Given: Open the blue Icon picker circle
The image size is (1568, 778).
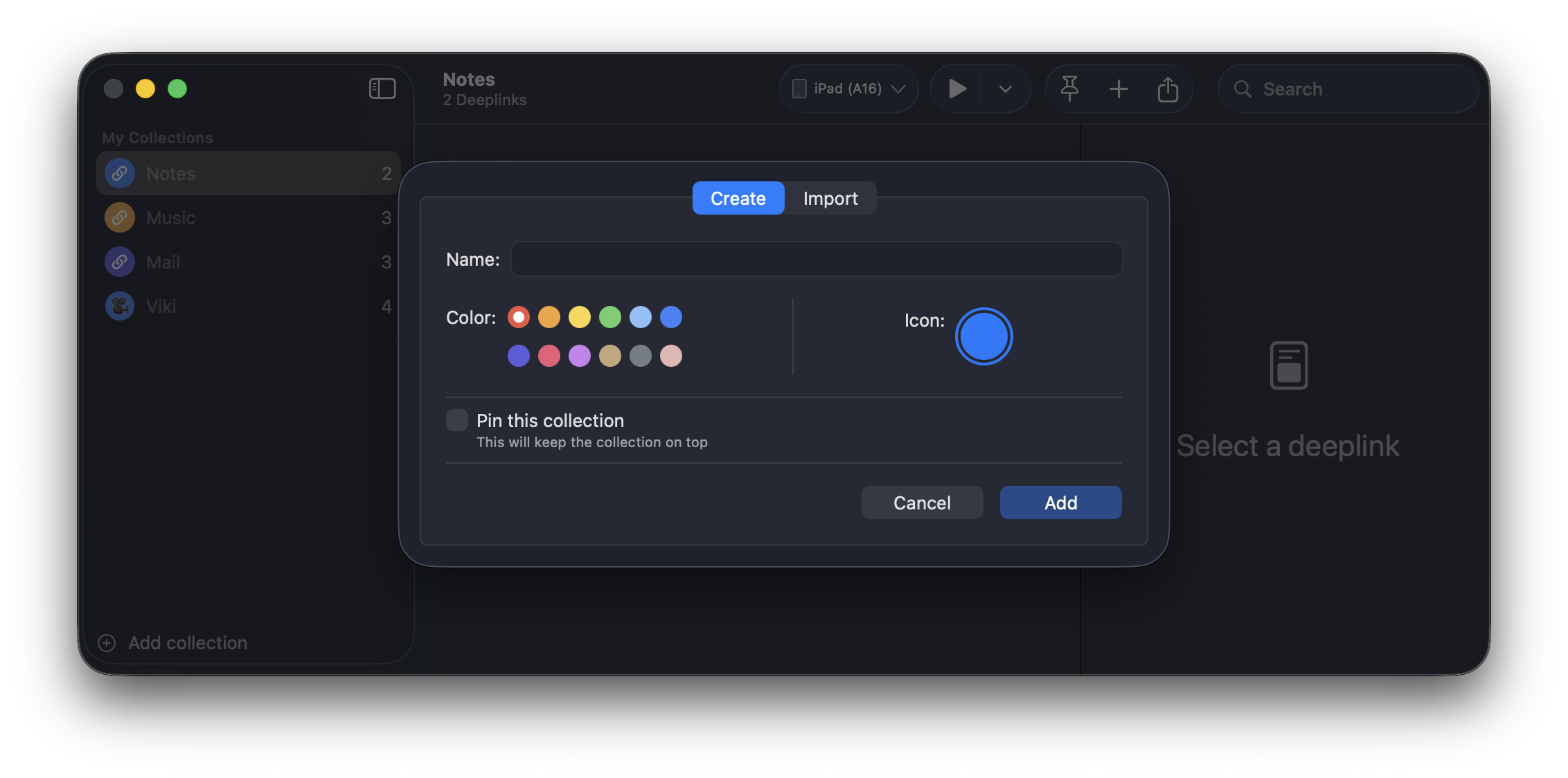Looking at the screenshot, I should point(983,336).
